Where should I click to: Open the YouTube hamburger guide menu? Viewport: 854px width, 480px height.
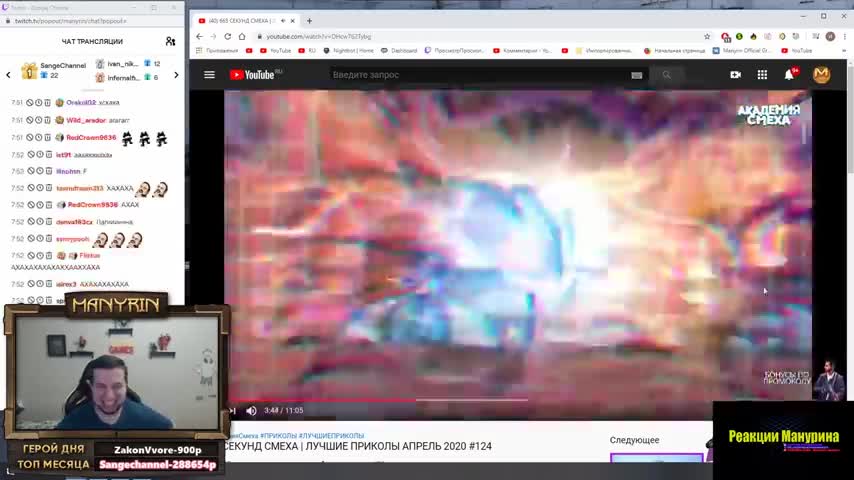point(209,75)
